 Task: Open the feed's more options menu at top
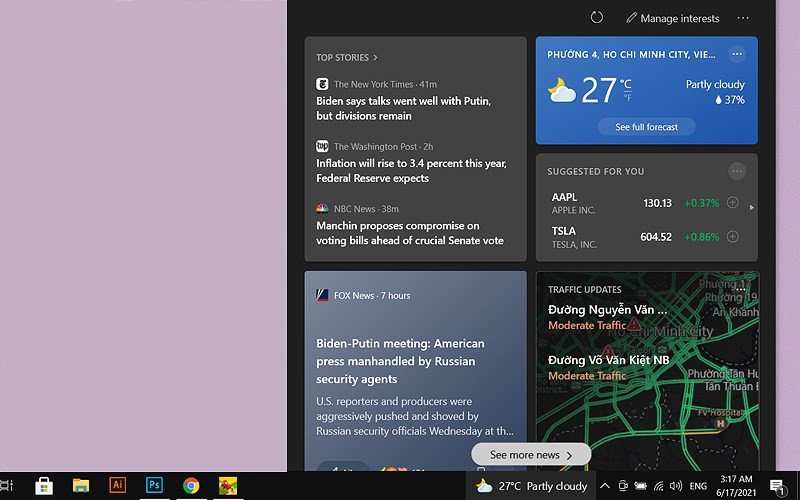743,18
